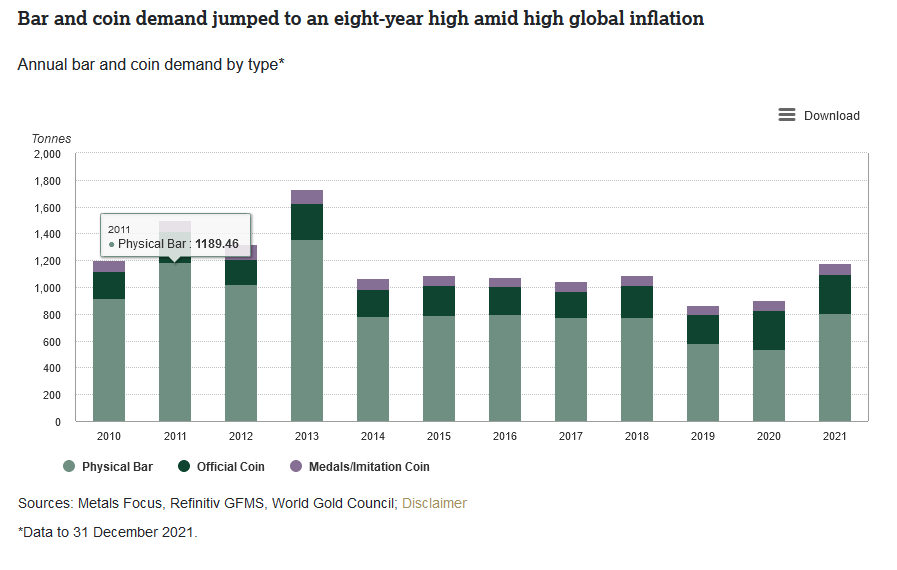The height and width of the screenshot is (570, 897).
Task: Click the Physical Bar legend color dot
Action: coord(69,467)
